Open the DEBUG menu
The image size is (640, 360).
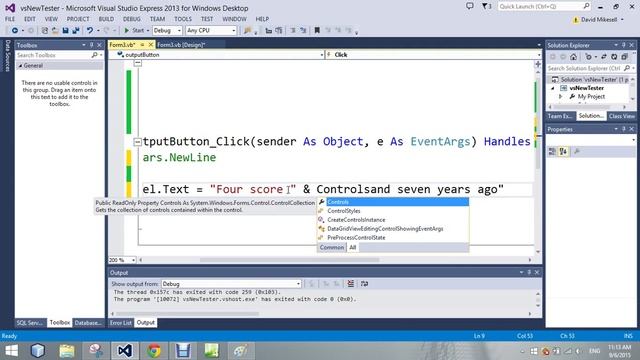[131, 19]
